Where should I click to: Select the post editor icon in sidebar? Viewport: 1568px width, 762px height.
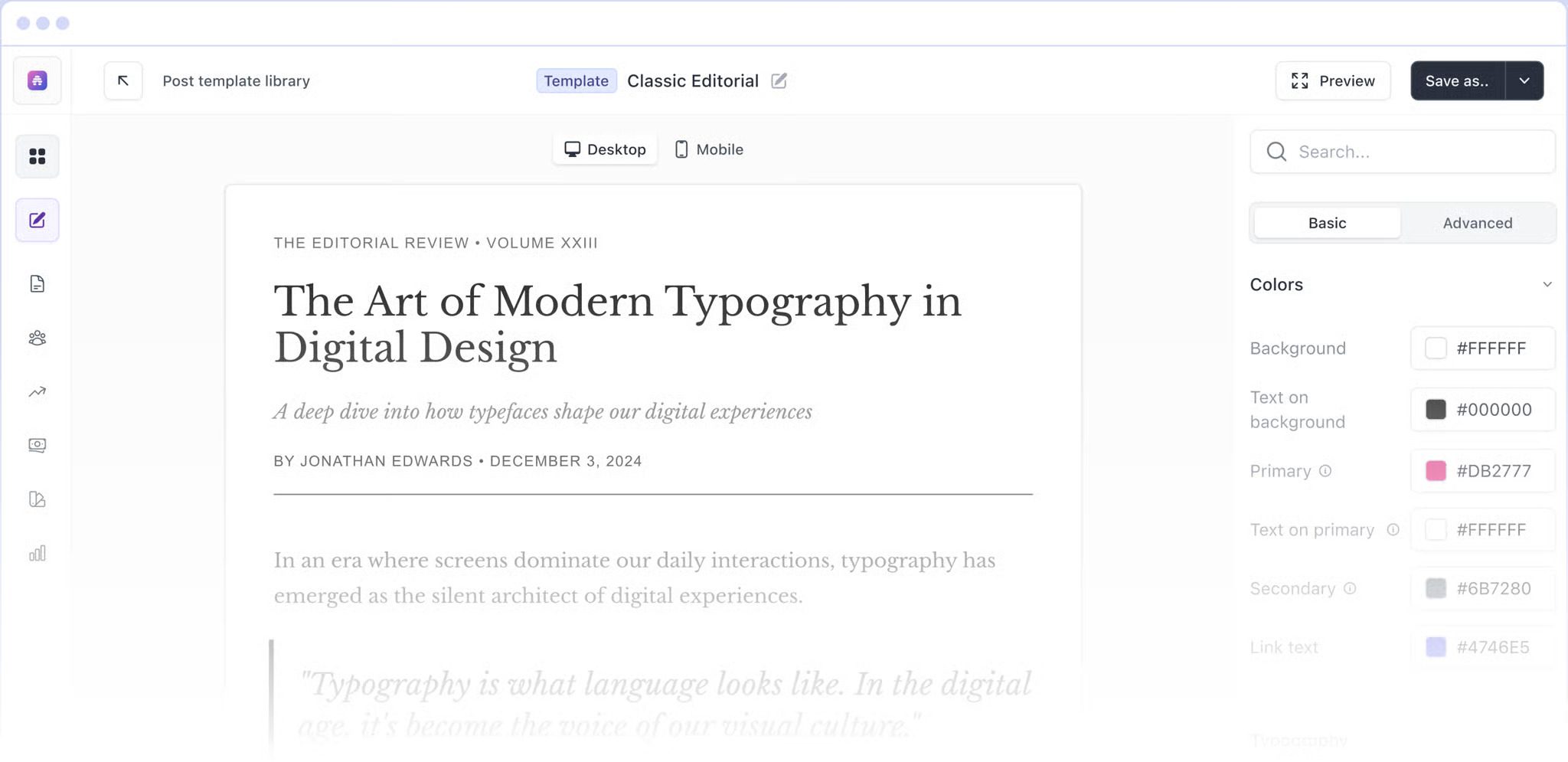[38, 221]
